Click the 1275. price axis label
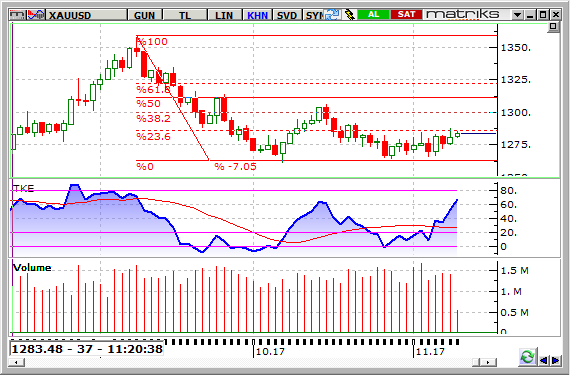 (515, 145)
